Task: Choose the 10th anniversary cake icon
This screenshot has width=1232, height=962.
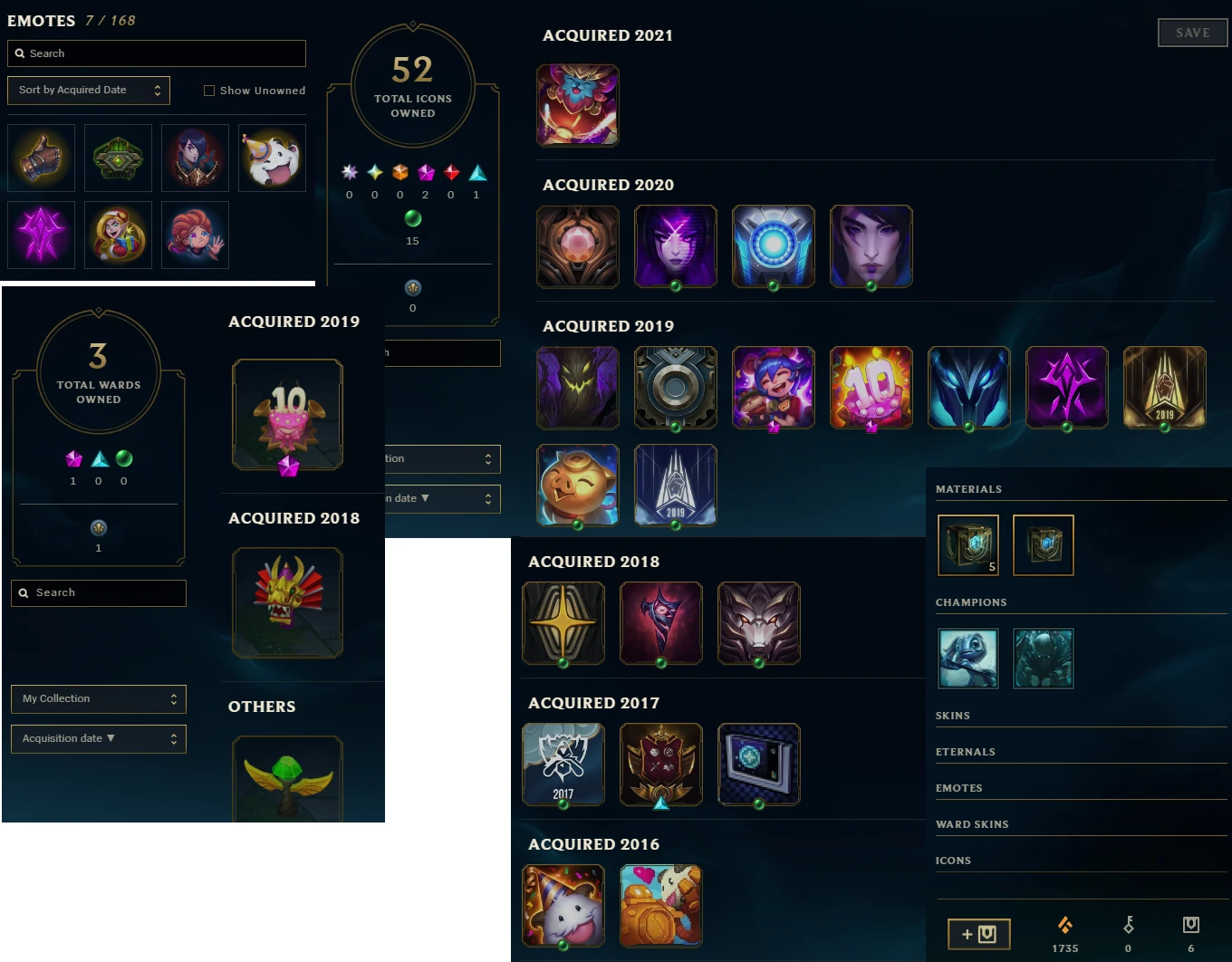Action: click(871, 387)
